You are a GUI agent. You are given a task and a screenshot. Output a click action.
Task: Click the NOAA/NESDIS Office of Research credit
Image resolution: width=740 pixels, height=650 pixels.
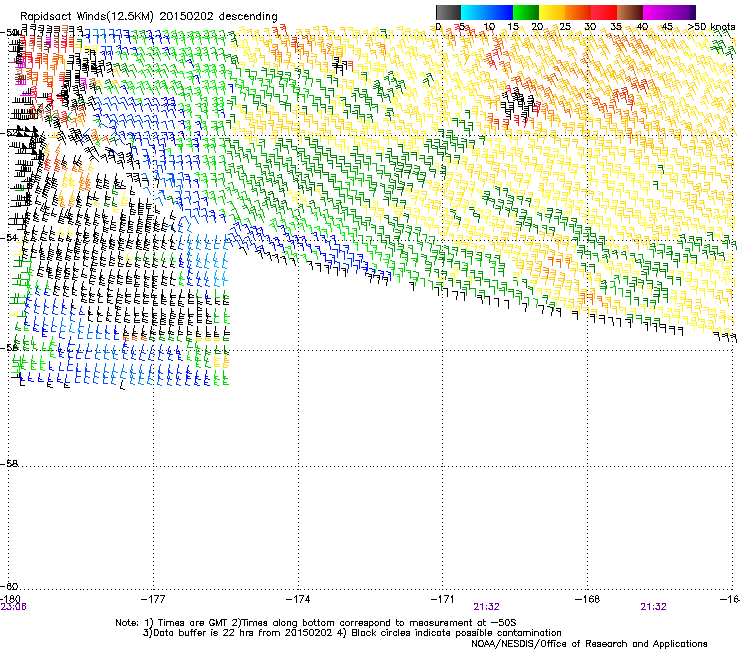589,644
